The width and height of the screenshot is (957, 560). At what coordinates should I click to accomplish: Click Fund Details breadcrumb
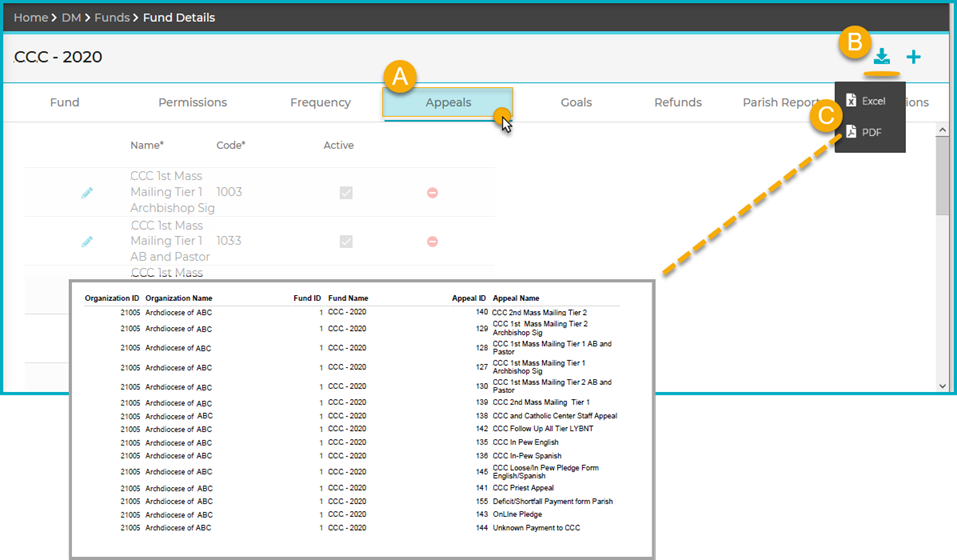point(179,18)
